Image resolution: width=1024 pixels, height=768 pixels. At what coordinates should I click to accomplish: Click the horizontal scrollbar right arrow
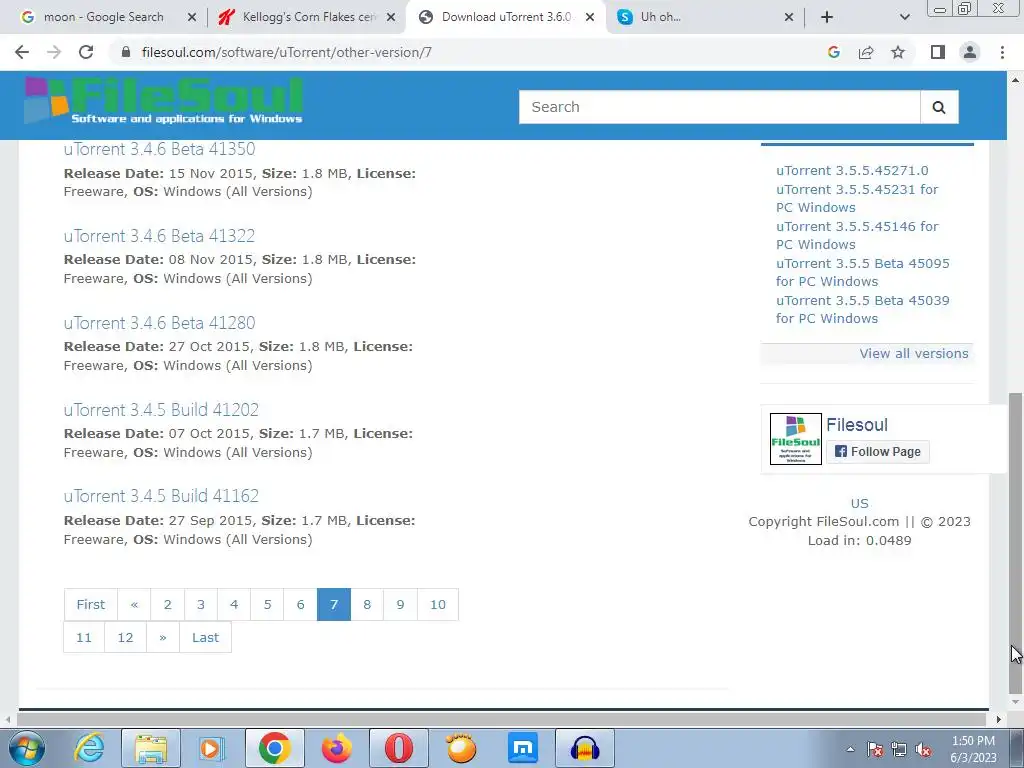pos(999,719)
